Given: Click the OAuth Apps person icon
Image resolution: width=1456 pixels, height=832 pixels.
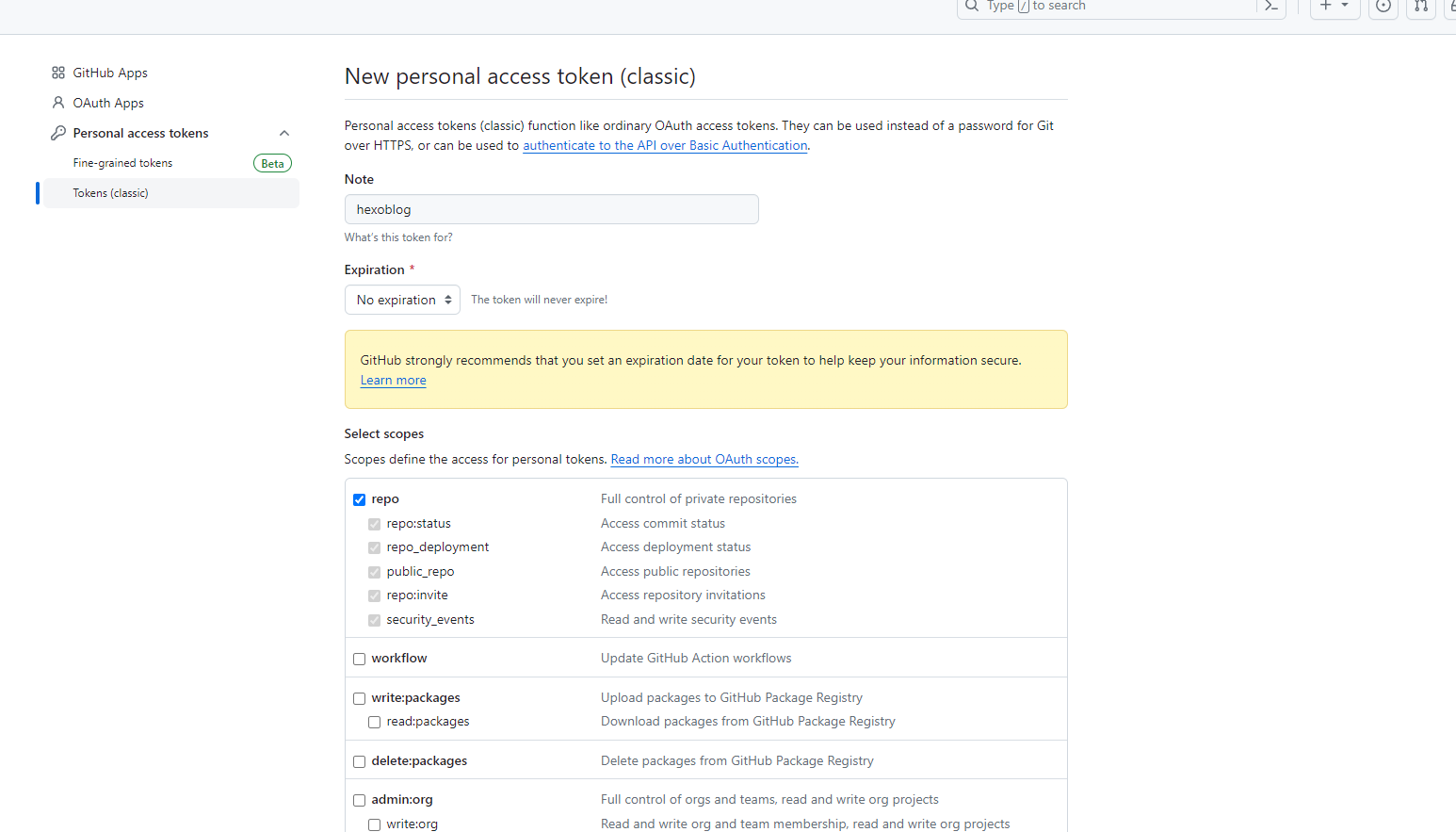Looking at the screenshot, I should tap(58, 103).
